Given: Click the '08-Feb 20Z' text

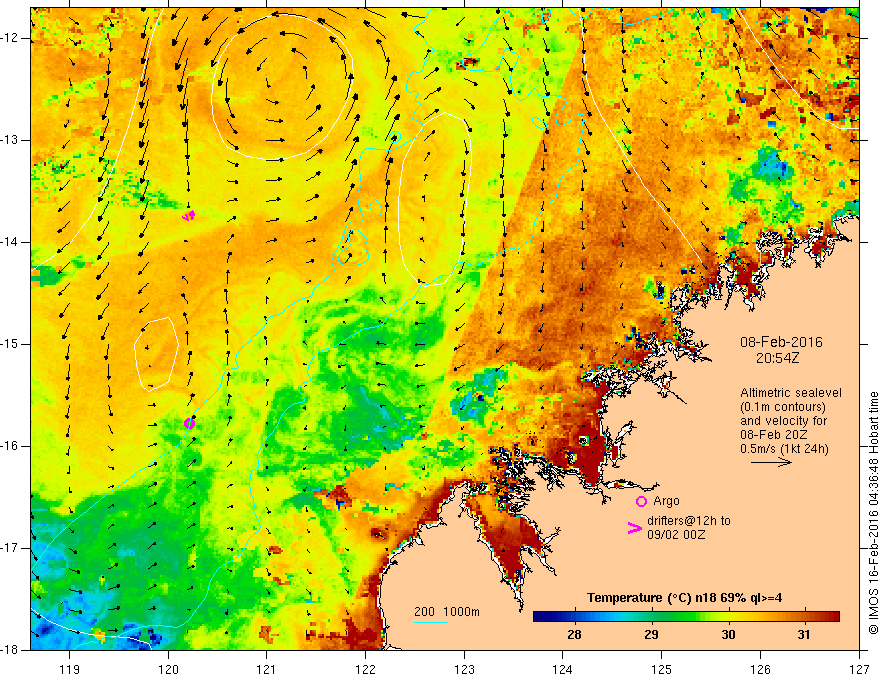Looking at the screenshot, I should (772, 435).
